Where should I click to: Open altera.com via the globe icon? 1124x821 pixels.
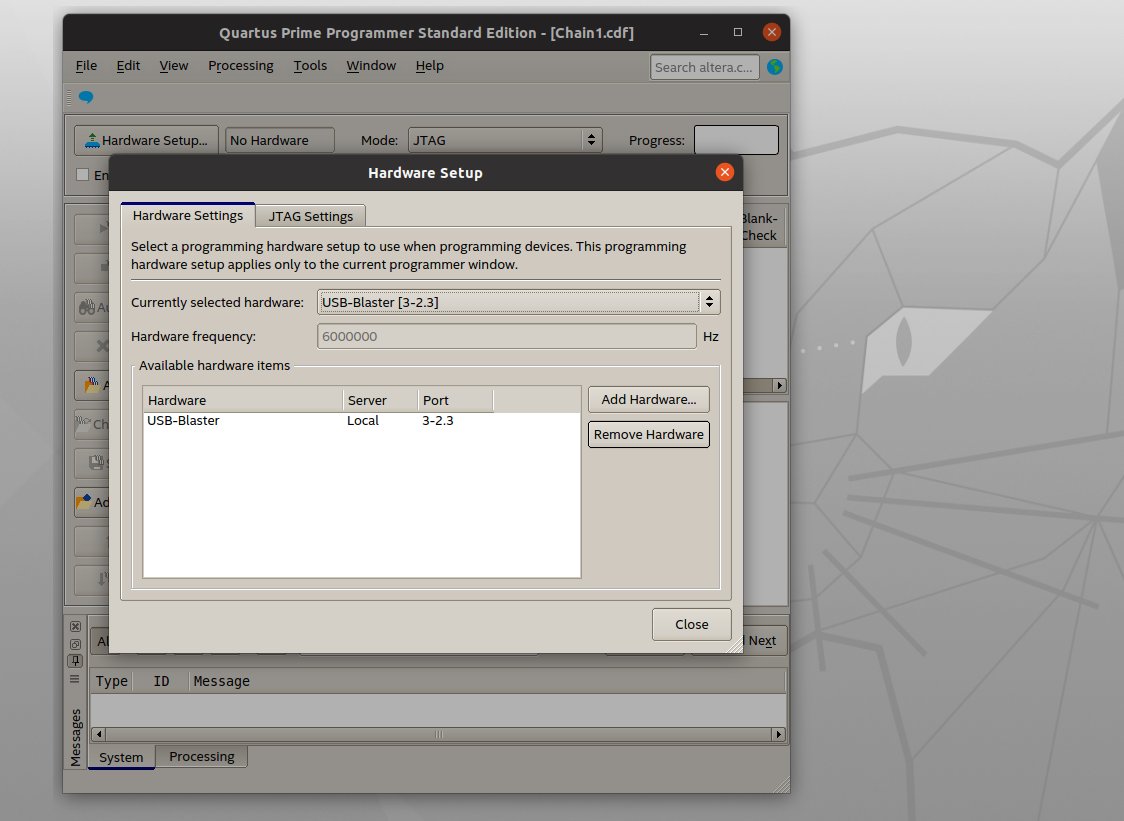[774, 67]
